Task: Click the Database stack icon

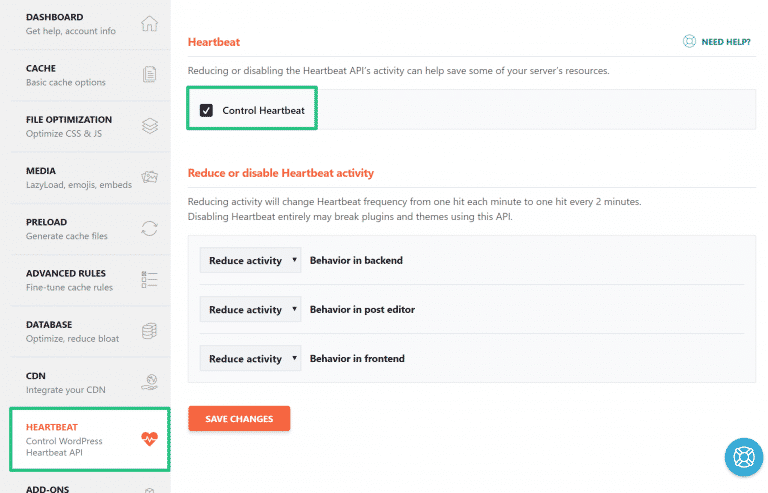Action: point(149,330)
